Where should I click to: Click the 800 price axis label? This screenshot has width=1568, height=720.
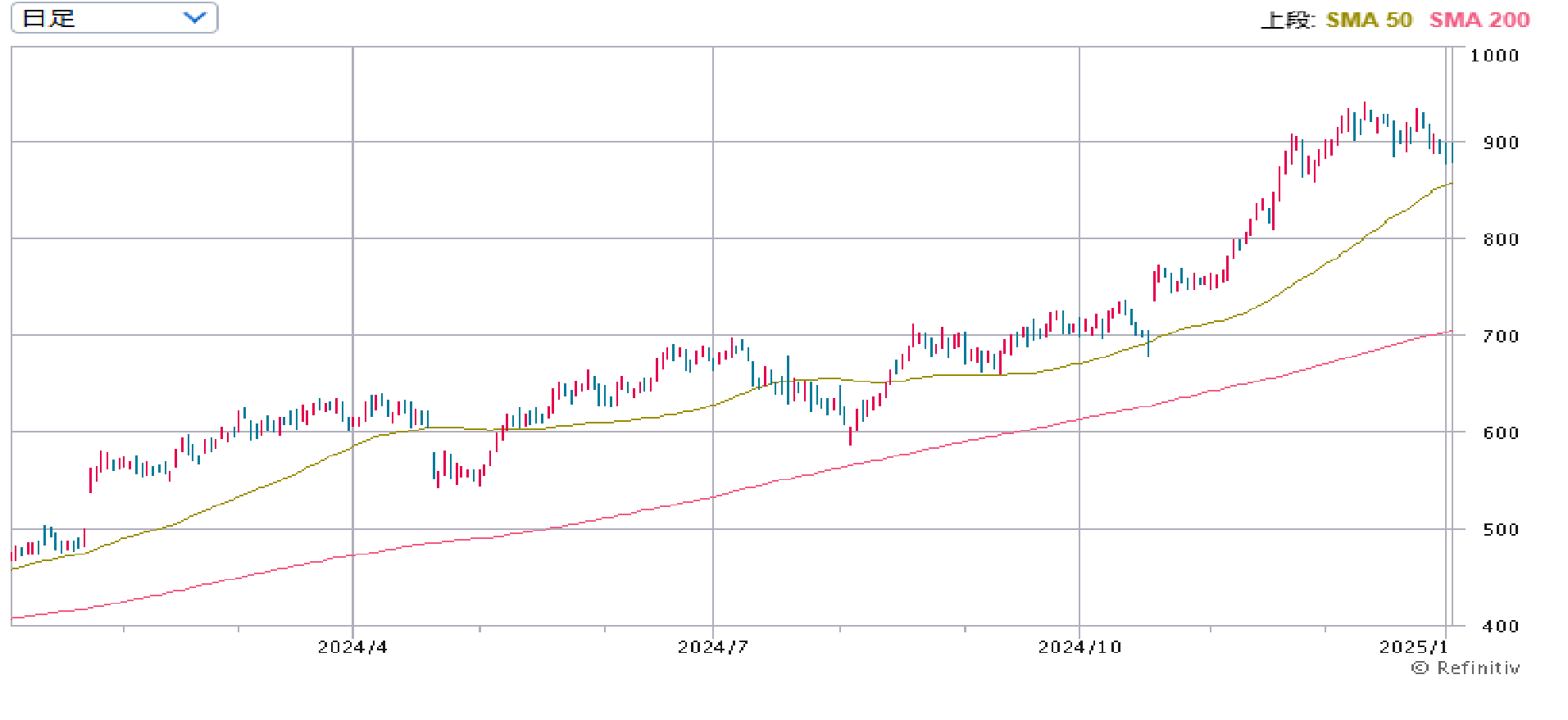tap(1501, 239)
